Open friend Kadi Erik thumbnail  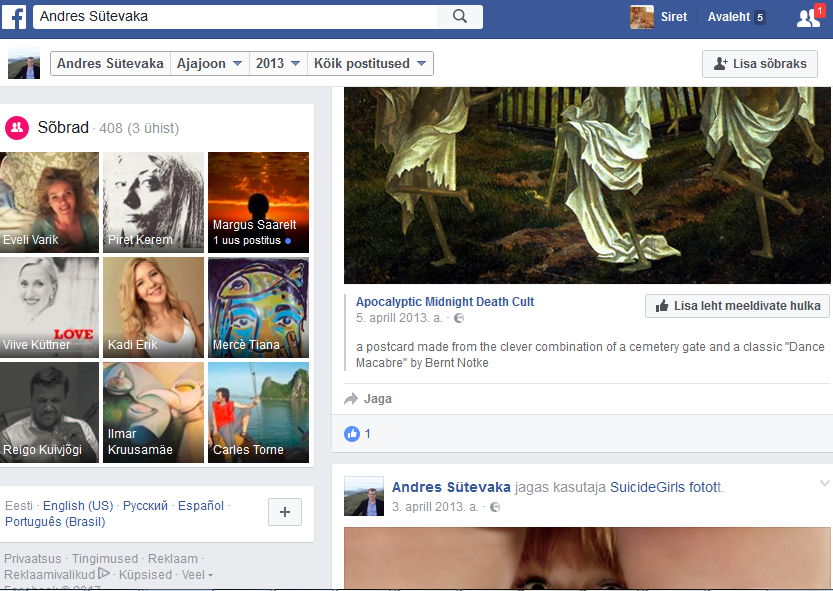(x=153, y=307)
